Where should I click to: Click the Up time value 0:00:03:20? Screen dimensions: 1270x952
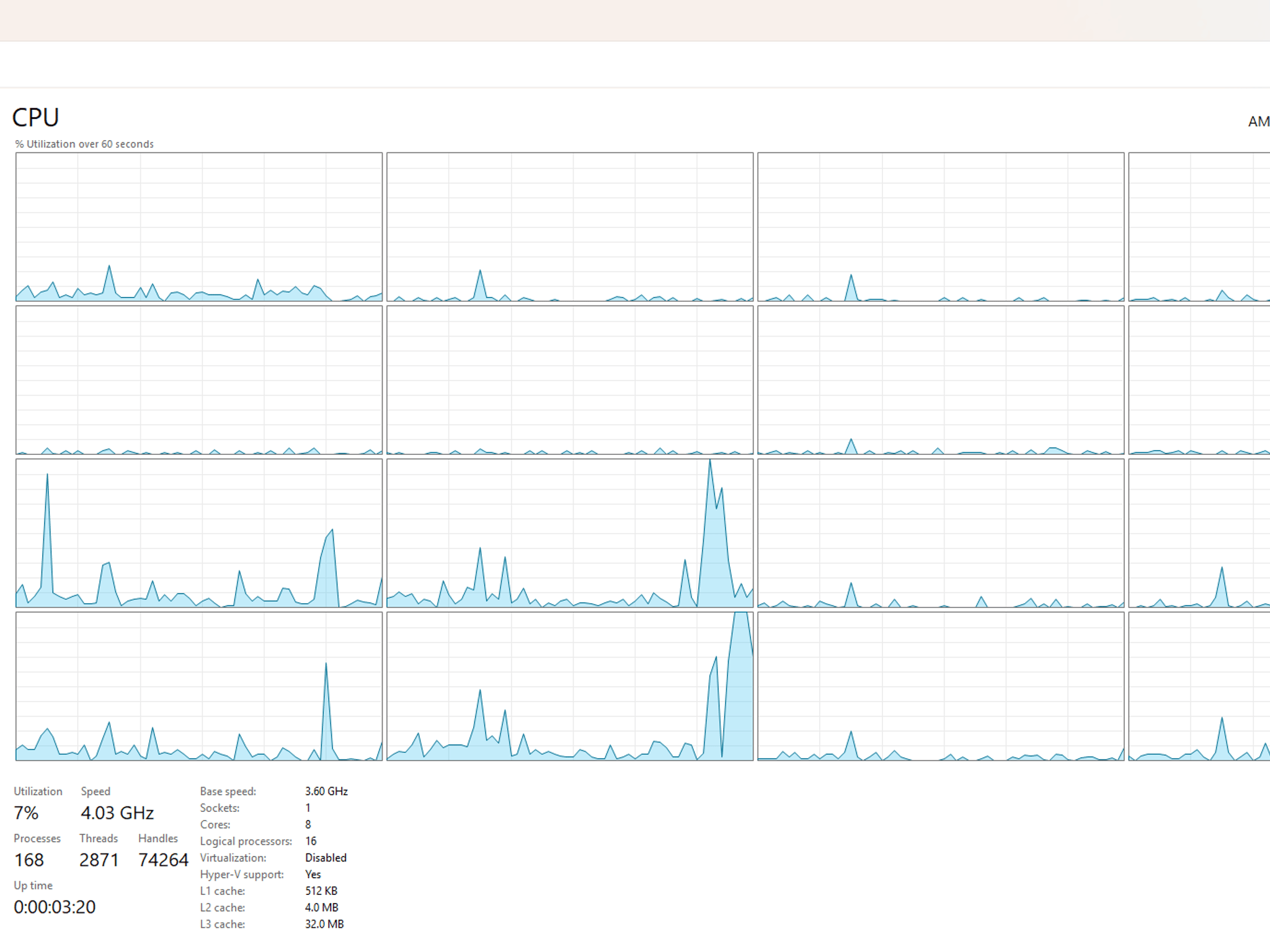click(x=55, y=907)
